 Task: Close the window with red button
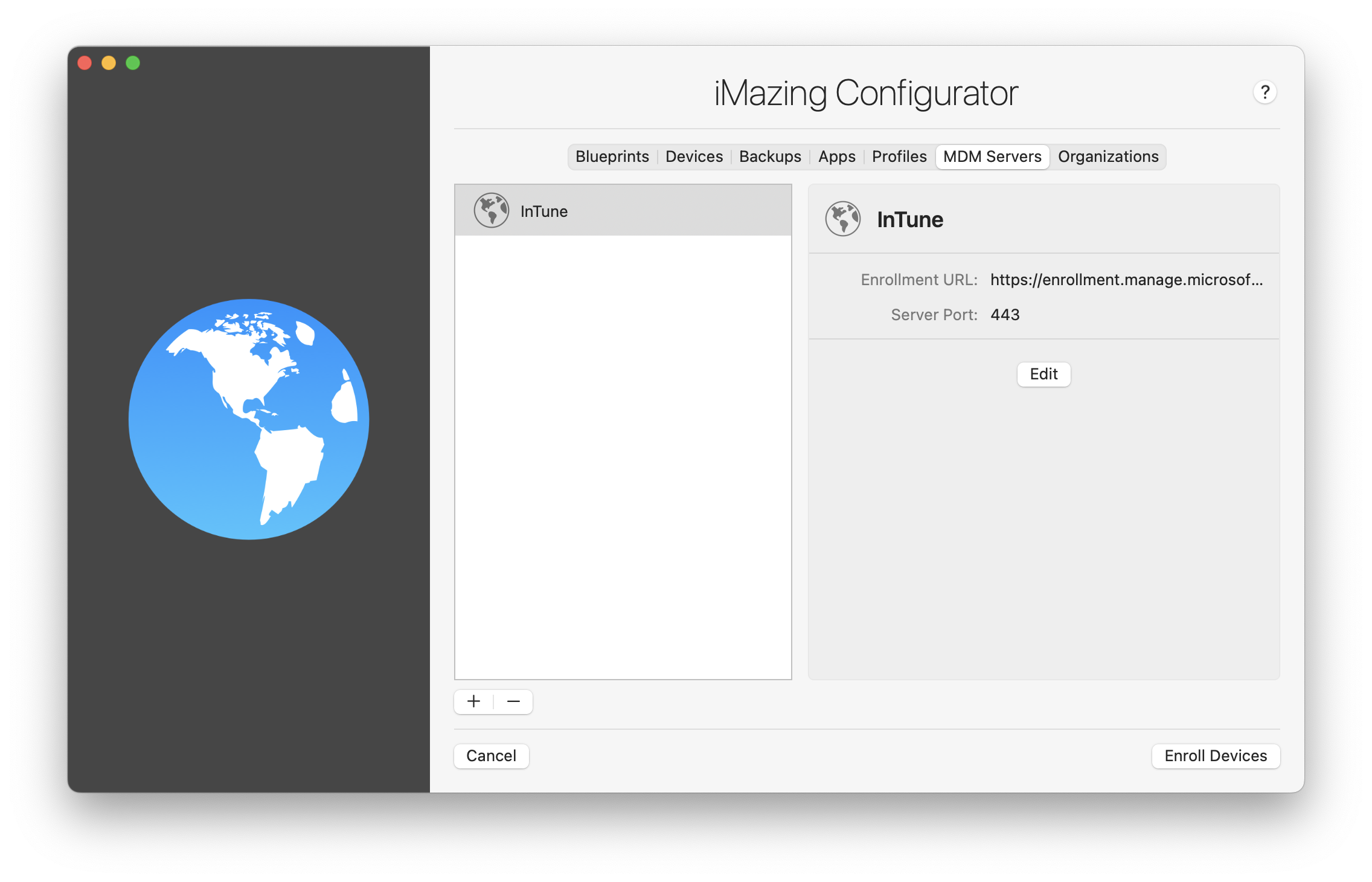pyautogui.click(x=85, y=63)
